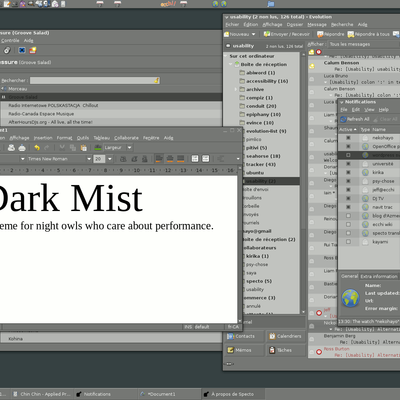Click the Rechercher search field

tap(95, 80)
